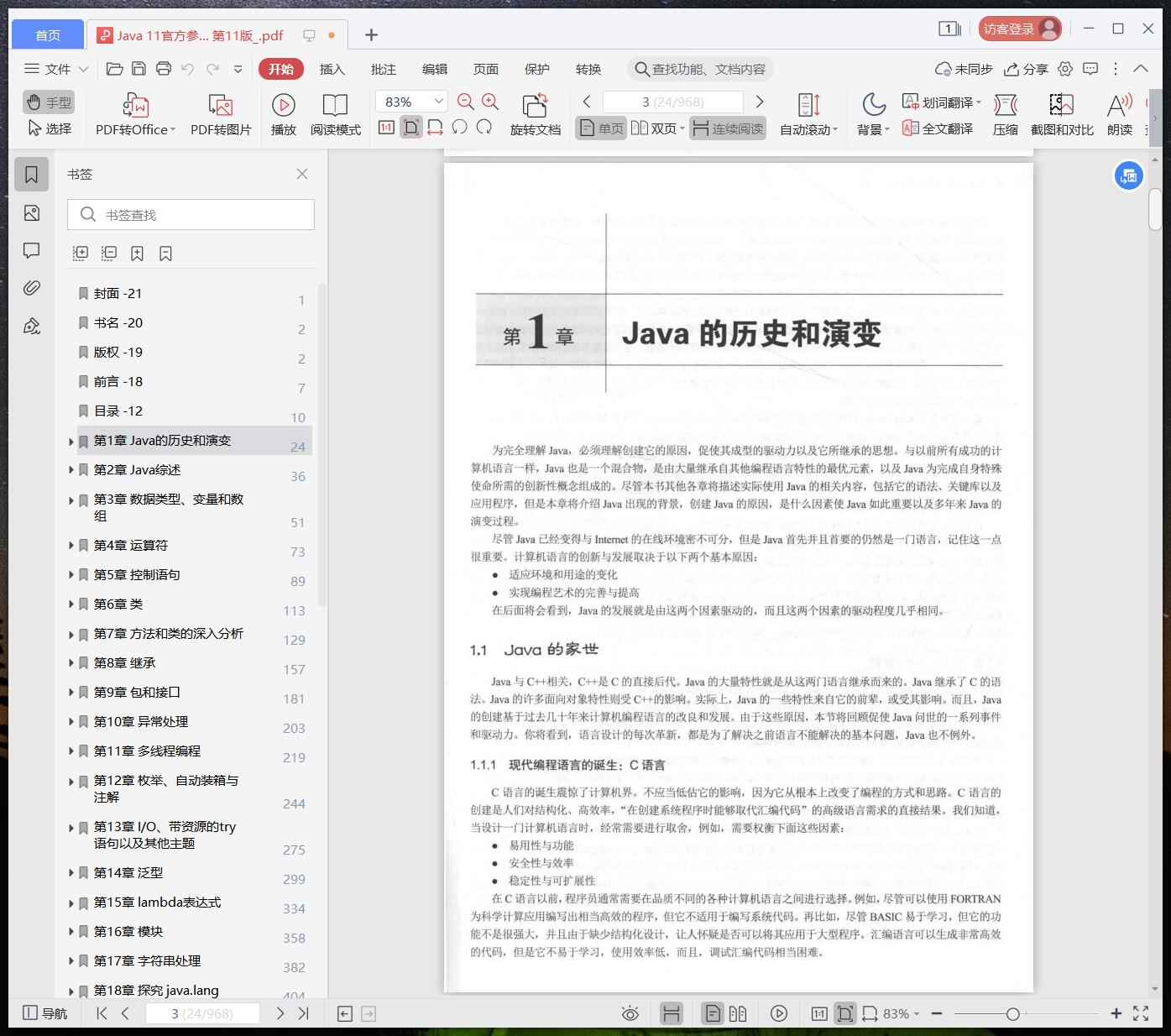This screenshot has height=1036, width=1171.
Task: Click the expand all bookmarks icon
Action: pyautogui.click(x=81, y=253)
